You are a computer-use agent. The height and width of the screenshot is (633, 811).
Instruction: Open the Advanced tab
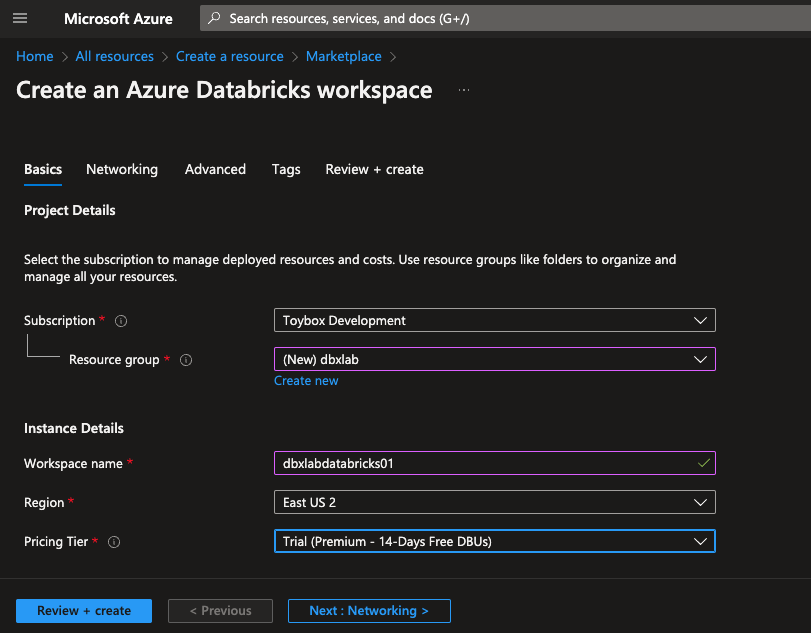[x=215, y=170]
